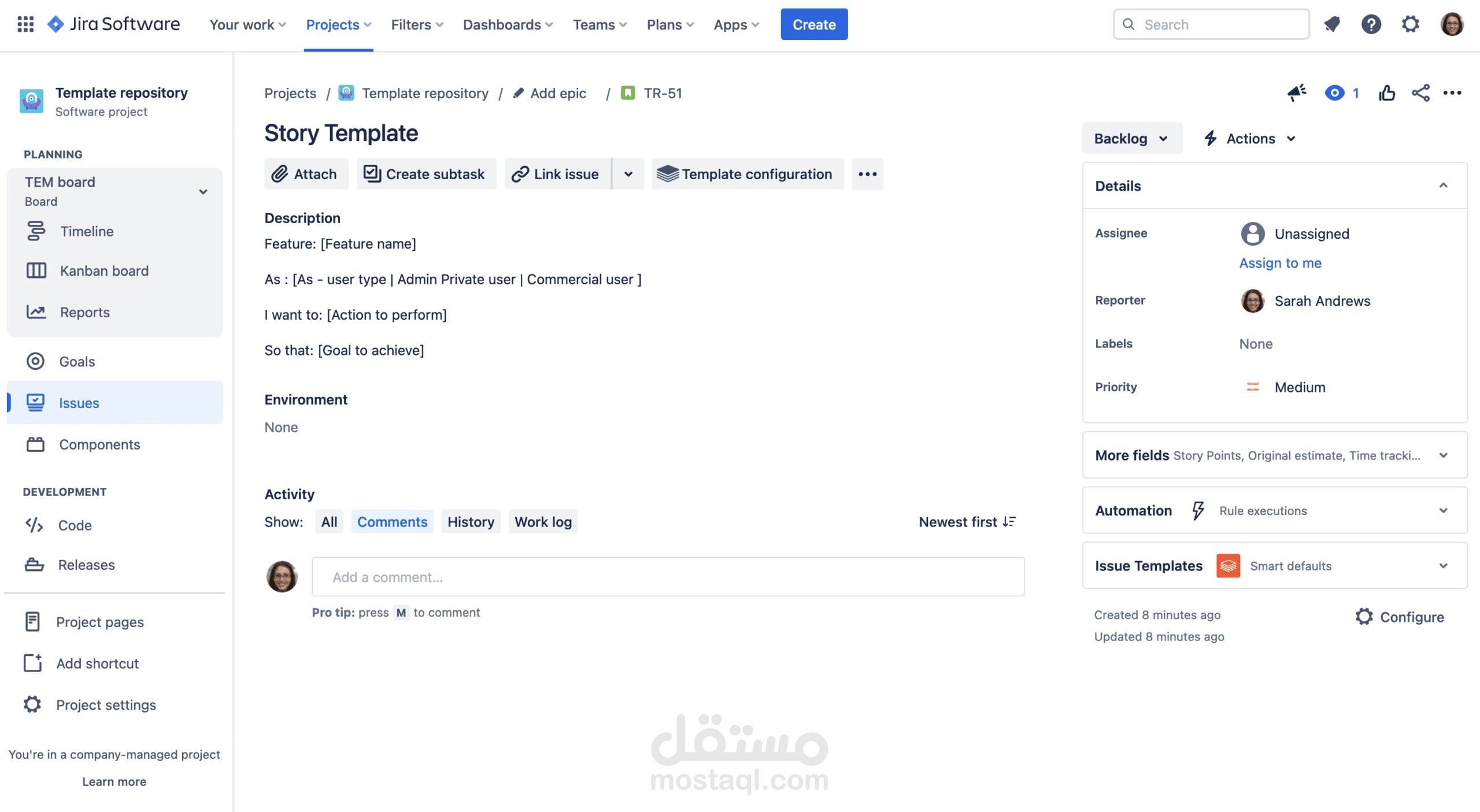Image resolution: width=1480 pixels, height=812 pixels.
Task: Open the Filters menu
Action: pyautogui.click(x=417, y=25)
